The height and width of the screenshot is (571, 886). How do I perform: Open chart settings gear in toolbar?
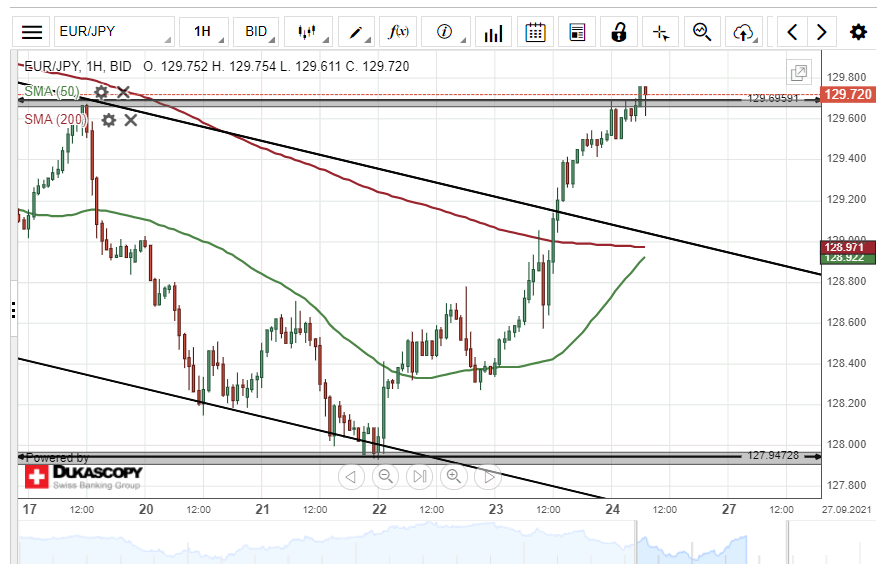point(858,32)
